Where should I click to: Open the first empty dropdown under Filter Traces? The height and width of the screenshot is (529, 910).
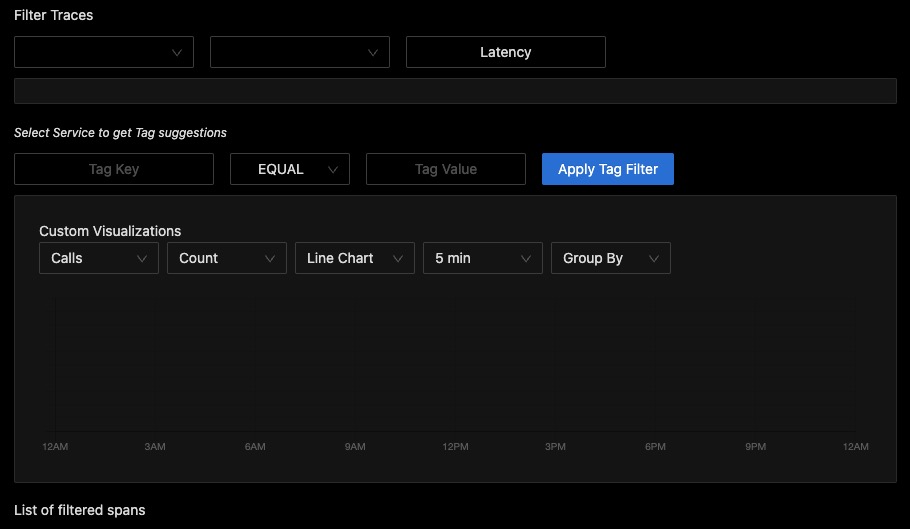point(103,52)
